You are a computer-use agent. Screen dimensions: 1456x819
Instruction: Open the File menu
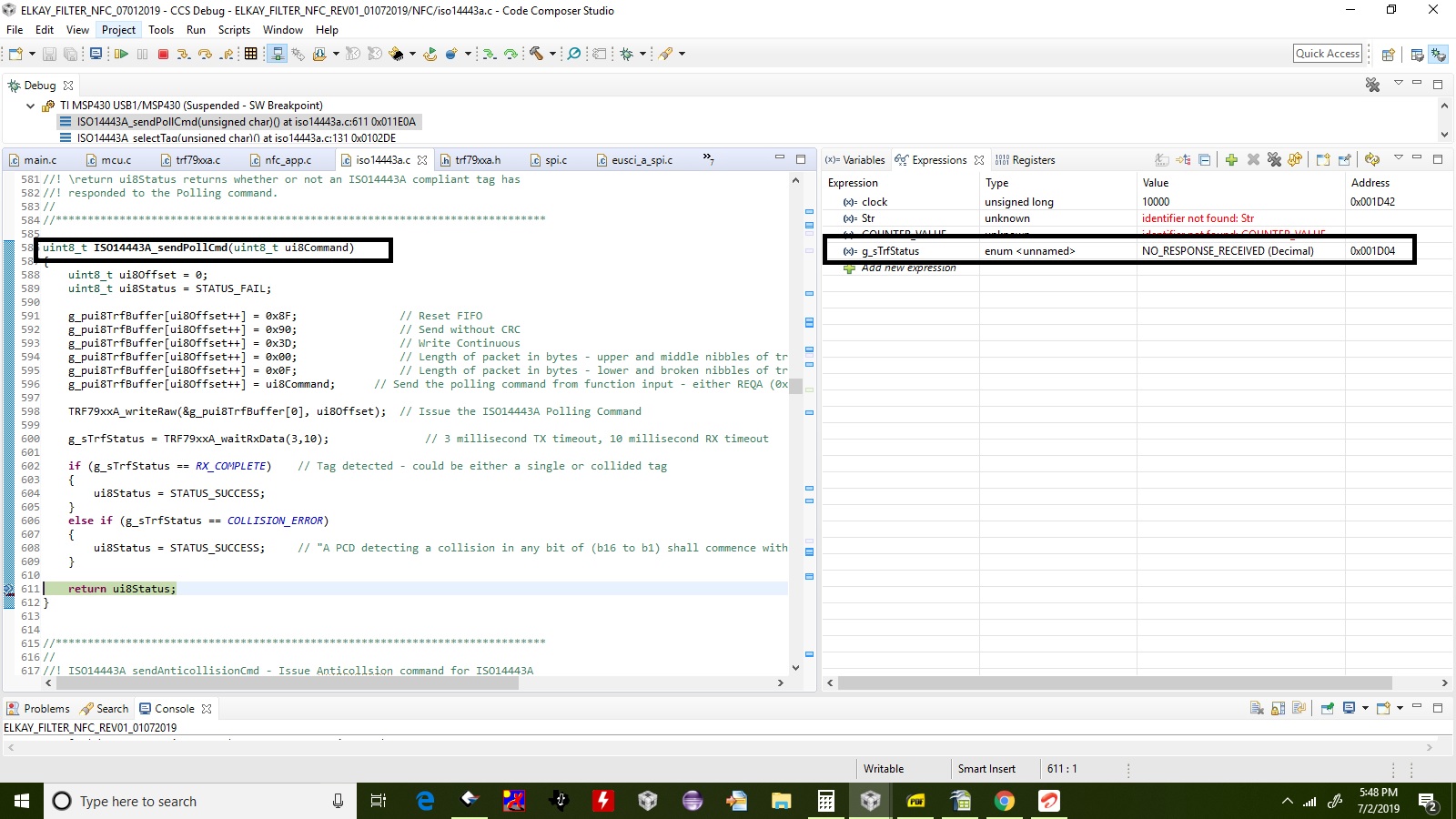pyautogui.click(x=15, y=30)
